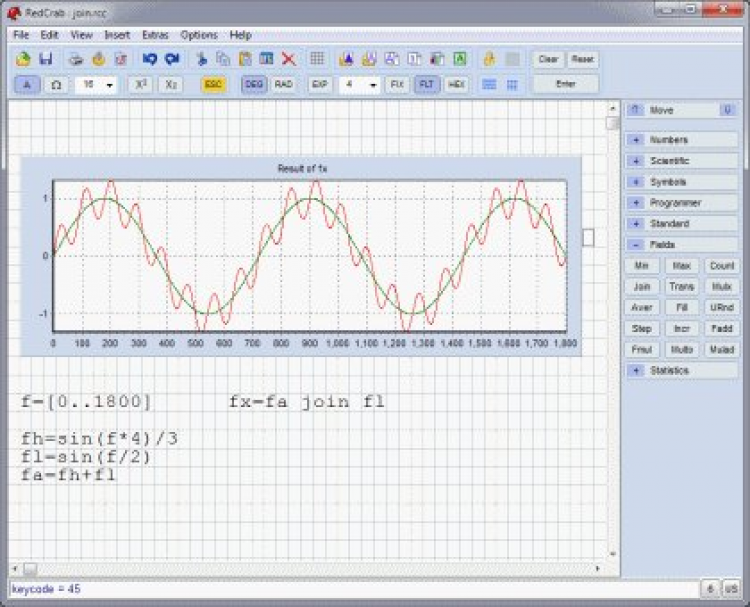This screenshot has width=750, height=607.
Task: Click the yellow padlock icon
Action: pyautogui.click(x=489, y=59)
